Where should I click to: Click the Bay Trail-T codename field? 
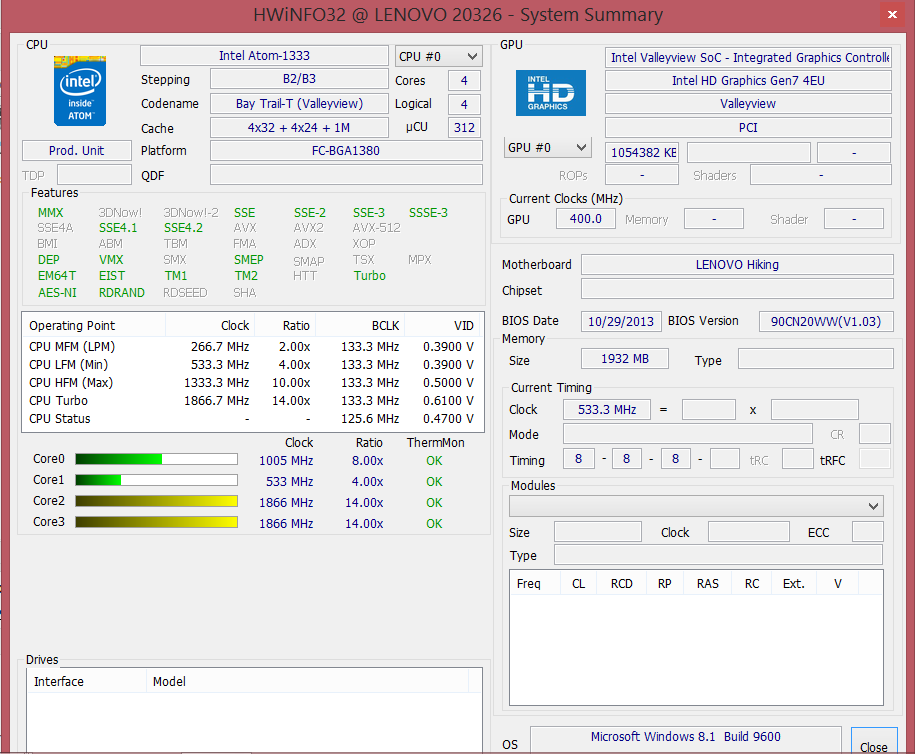pos(299,103)
